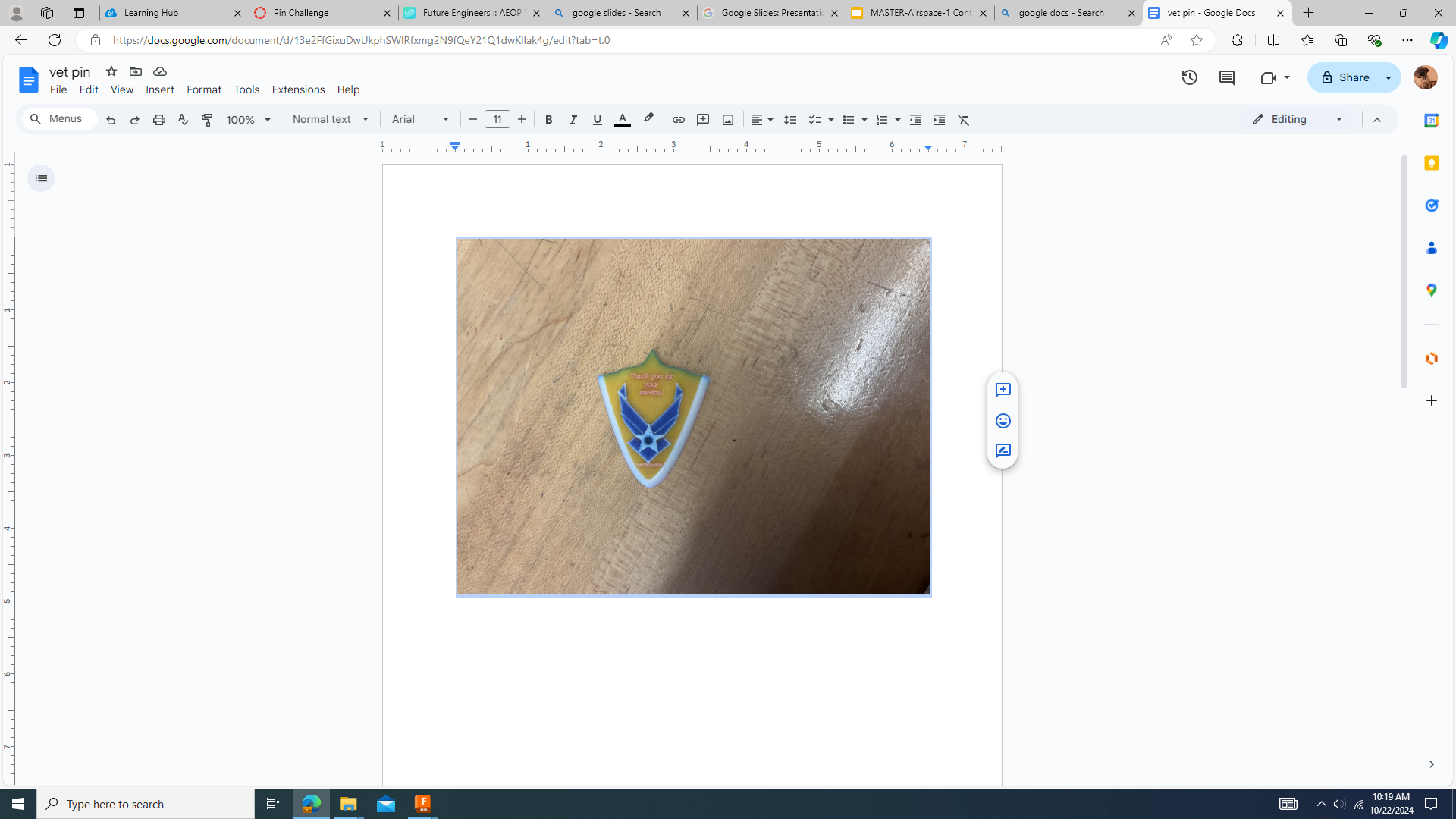
Task: Open share options dropdown arrow
Action: [x=1389, y=77]
